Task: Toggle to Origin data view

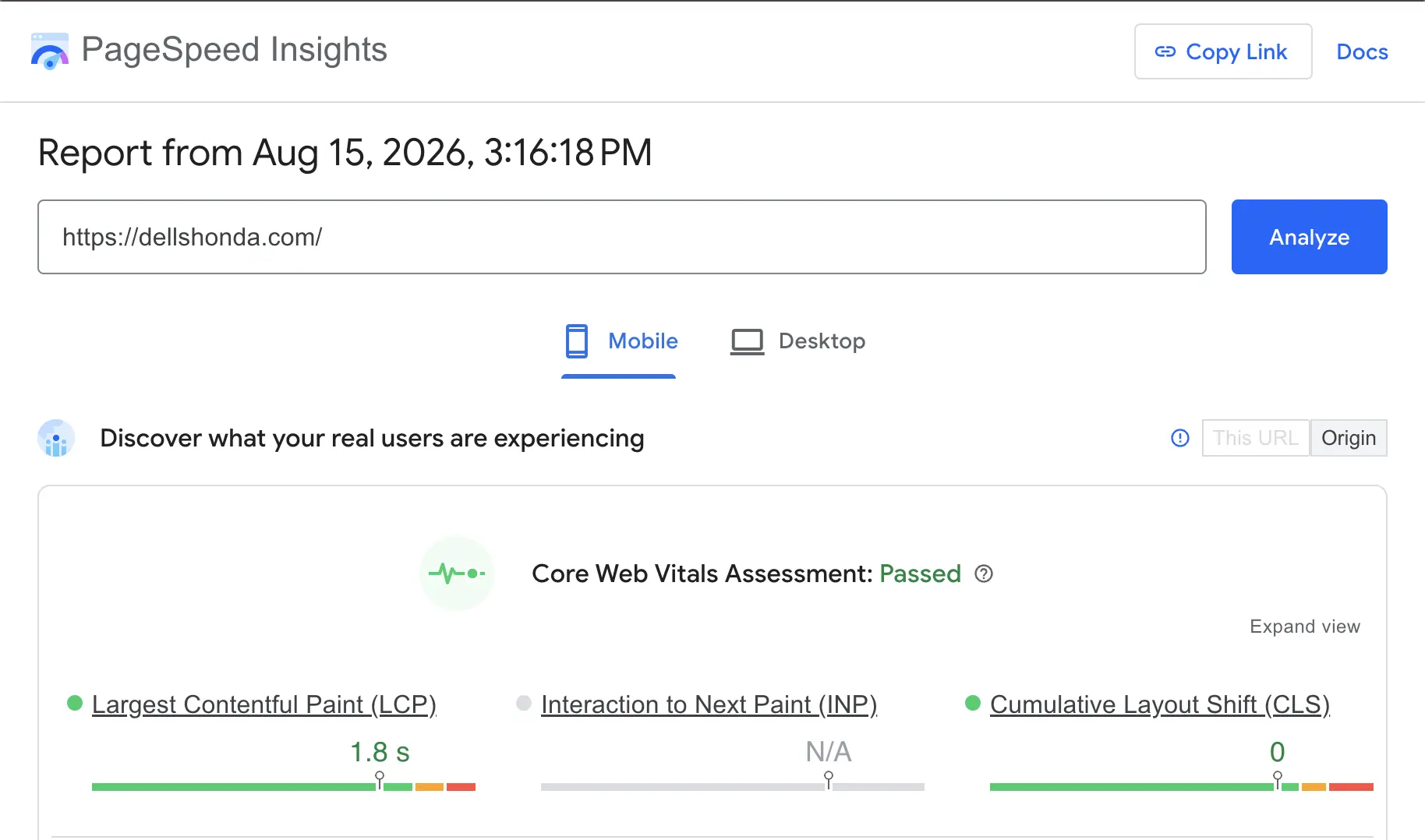Action: coord(1349,438)
